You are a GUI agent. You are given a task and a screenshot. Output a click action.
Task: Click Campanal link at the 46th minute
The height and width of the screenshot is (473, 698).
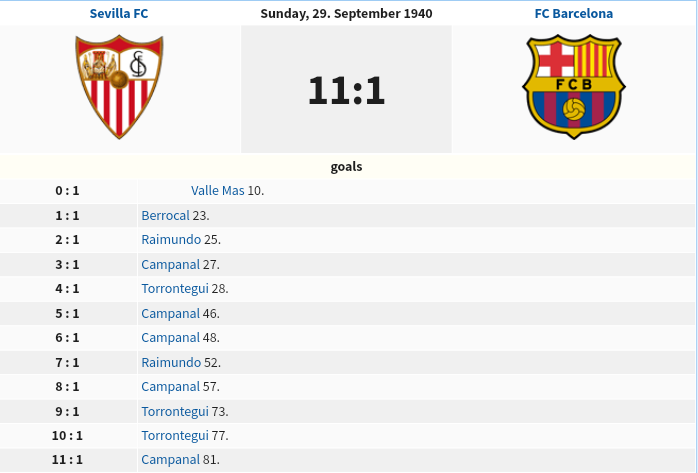coord(170,313)
